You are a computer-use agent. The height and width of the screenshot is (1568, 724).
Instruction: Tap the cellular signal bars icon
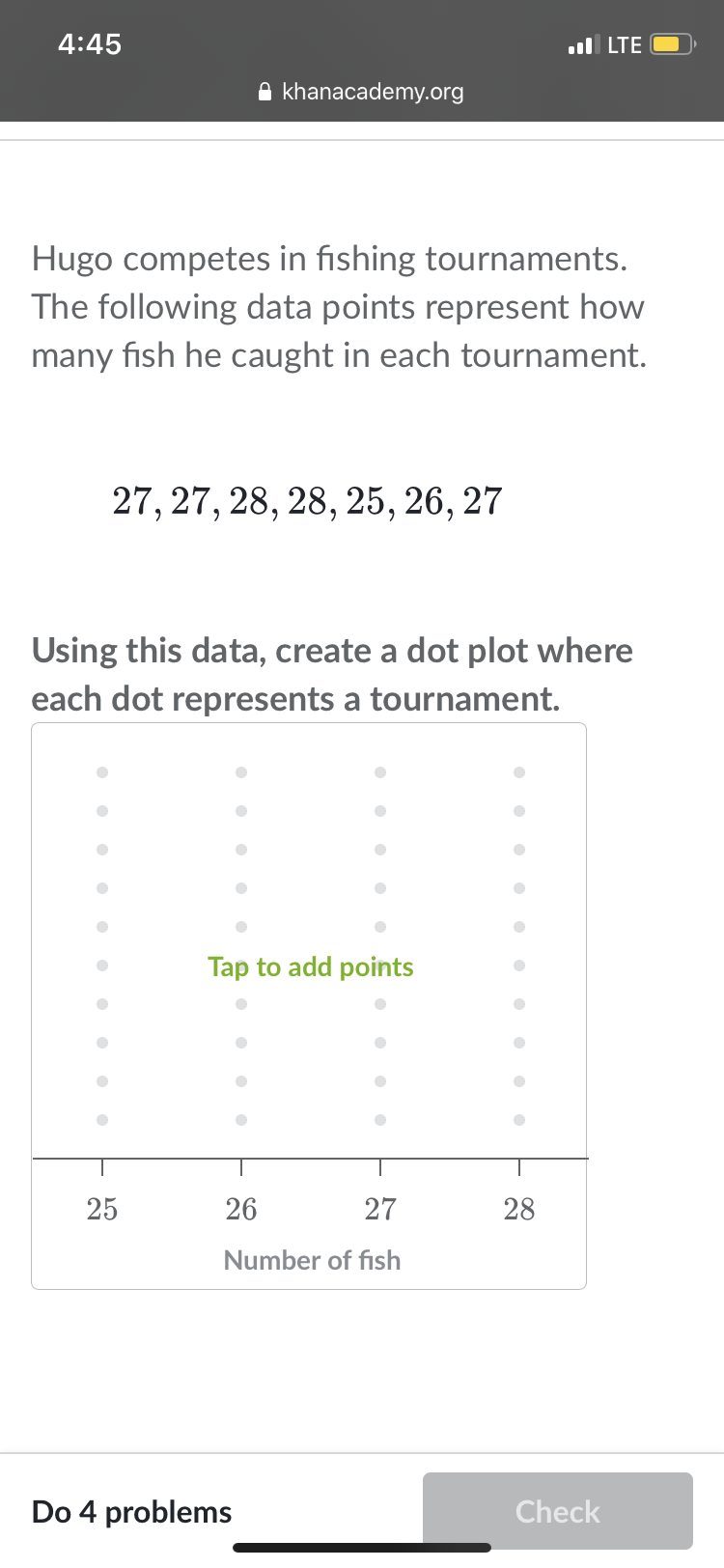tap(584, 44)
